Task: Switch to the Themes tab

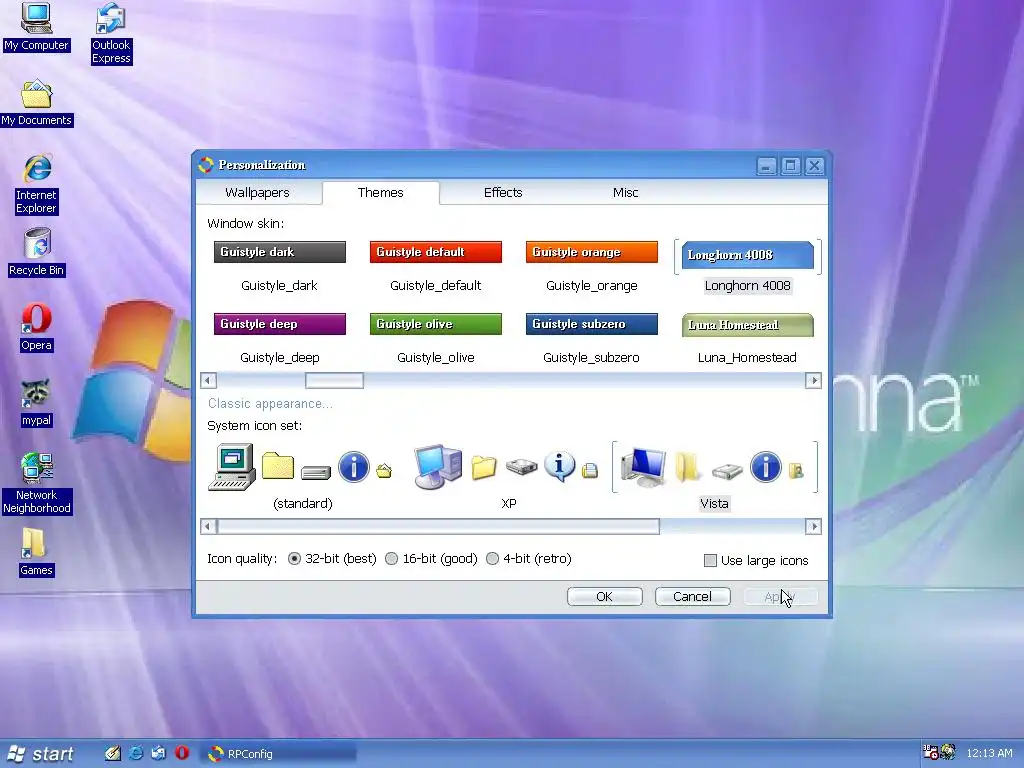Action: click(381, 193)
